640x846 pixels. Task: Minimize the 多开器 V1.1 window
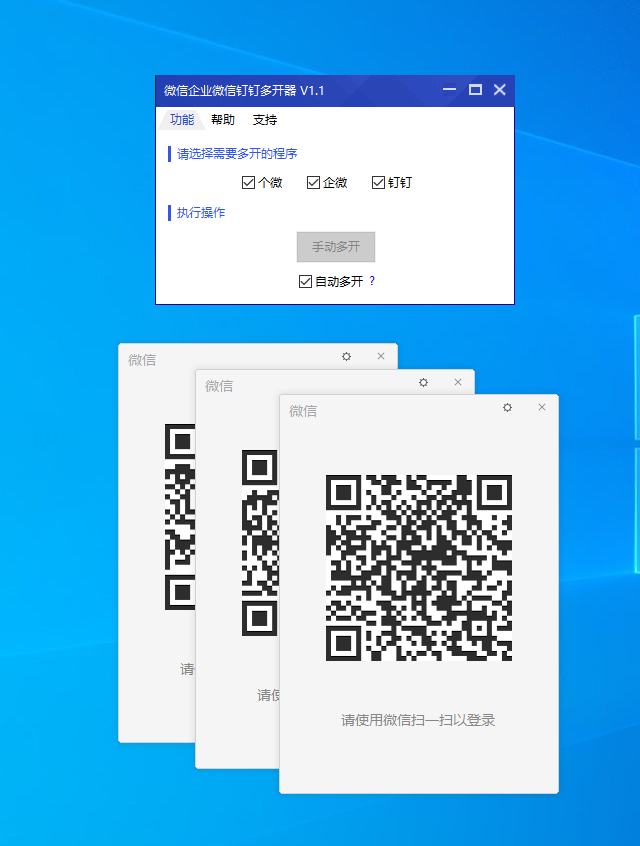pyautogui.click(x=450, y=90)
